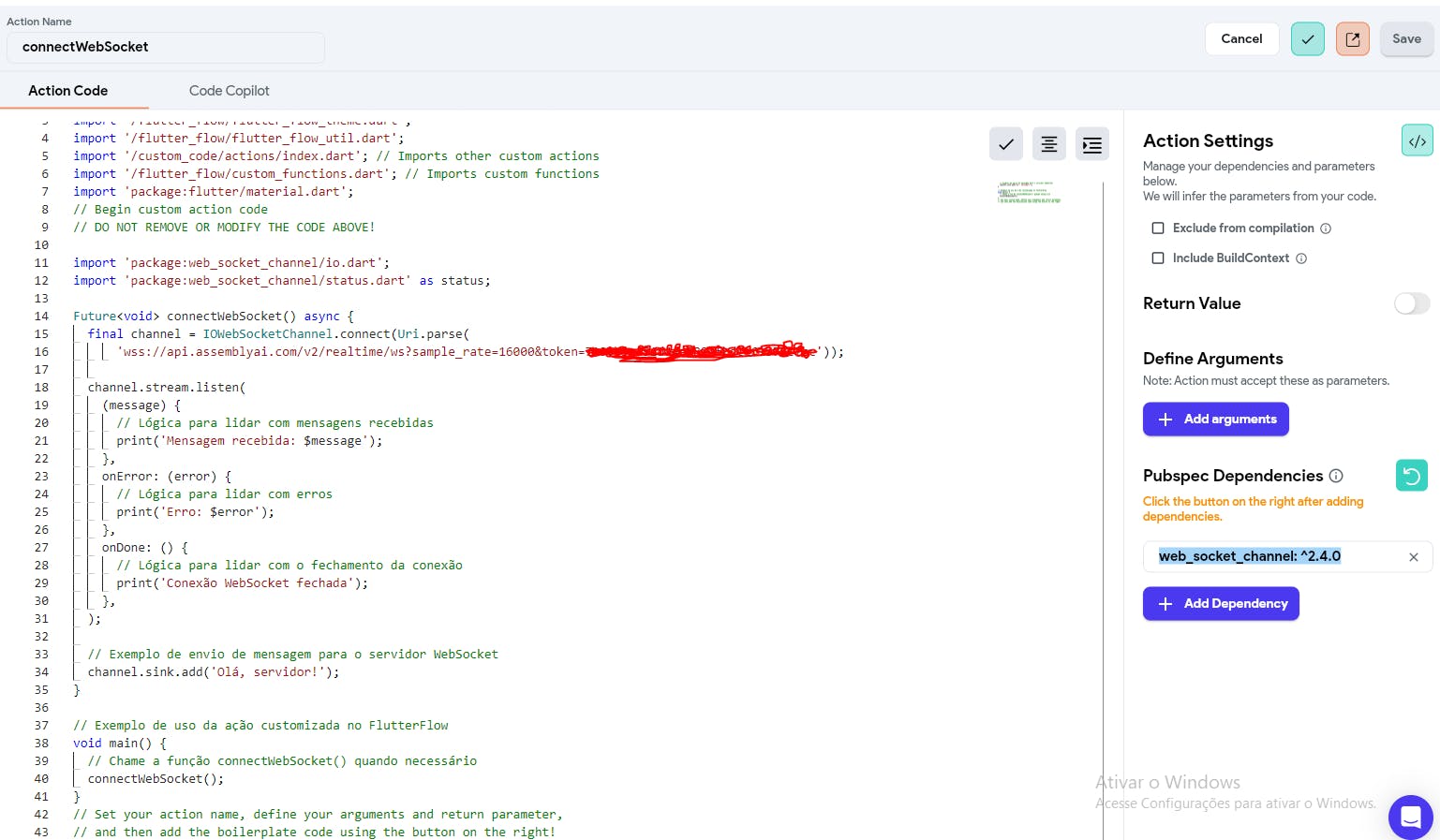
Task: Click the info icon beside Exclude from compilation
Action: (1326, 228)
